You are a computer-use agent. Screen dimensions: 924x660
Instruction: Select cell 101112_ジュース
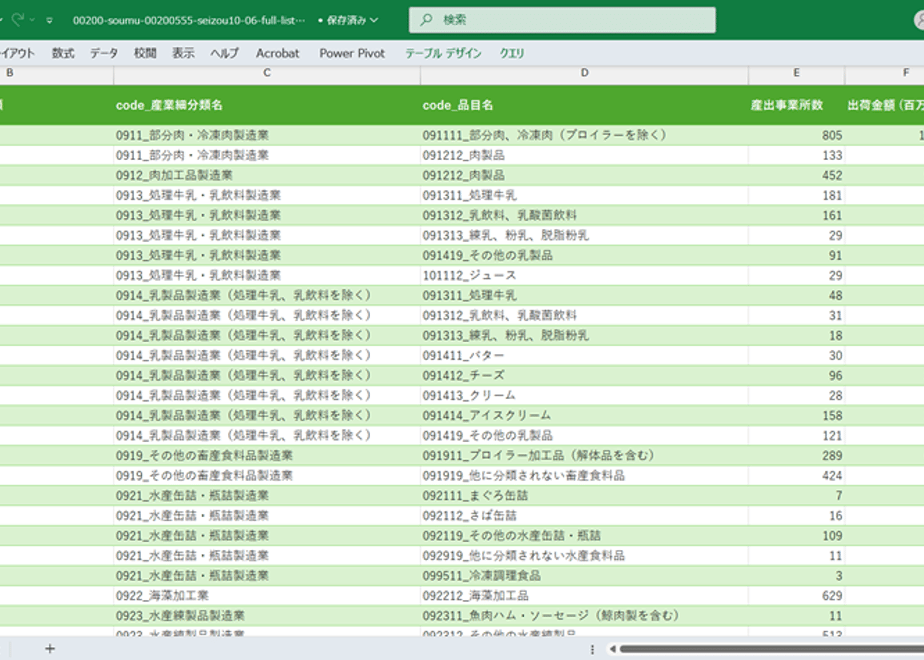click(x=584, y=275)
